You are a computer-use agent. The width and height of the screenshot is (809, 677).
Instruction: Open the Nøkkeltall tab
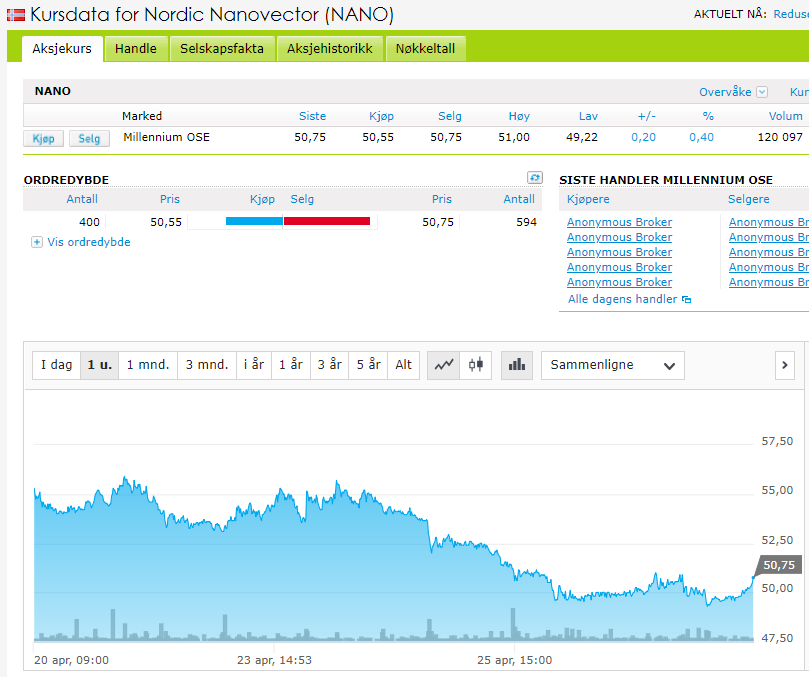[x=426, y=49]
